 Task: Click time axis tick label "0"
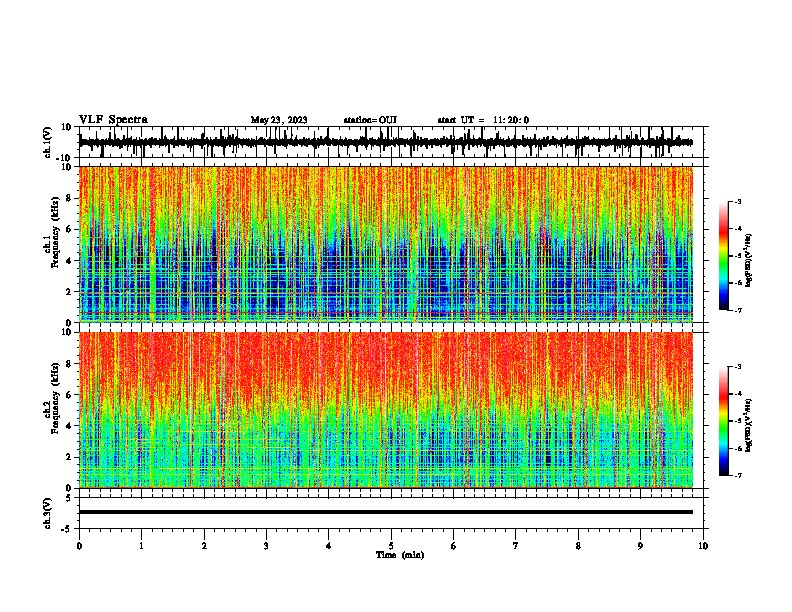[79, 546]
